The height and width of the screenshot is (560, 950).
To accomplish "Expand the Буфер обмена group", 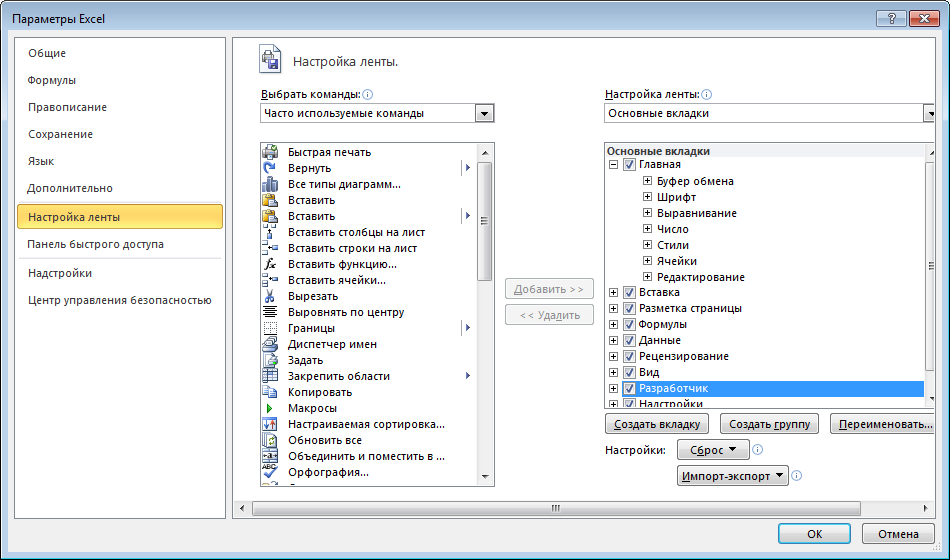I will (x=647, y=181).
